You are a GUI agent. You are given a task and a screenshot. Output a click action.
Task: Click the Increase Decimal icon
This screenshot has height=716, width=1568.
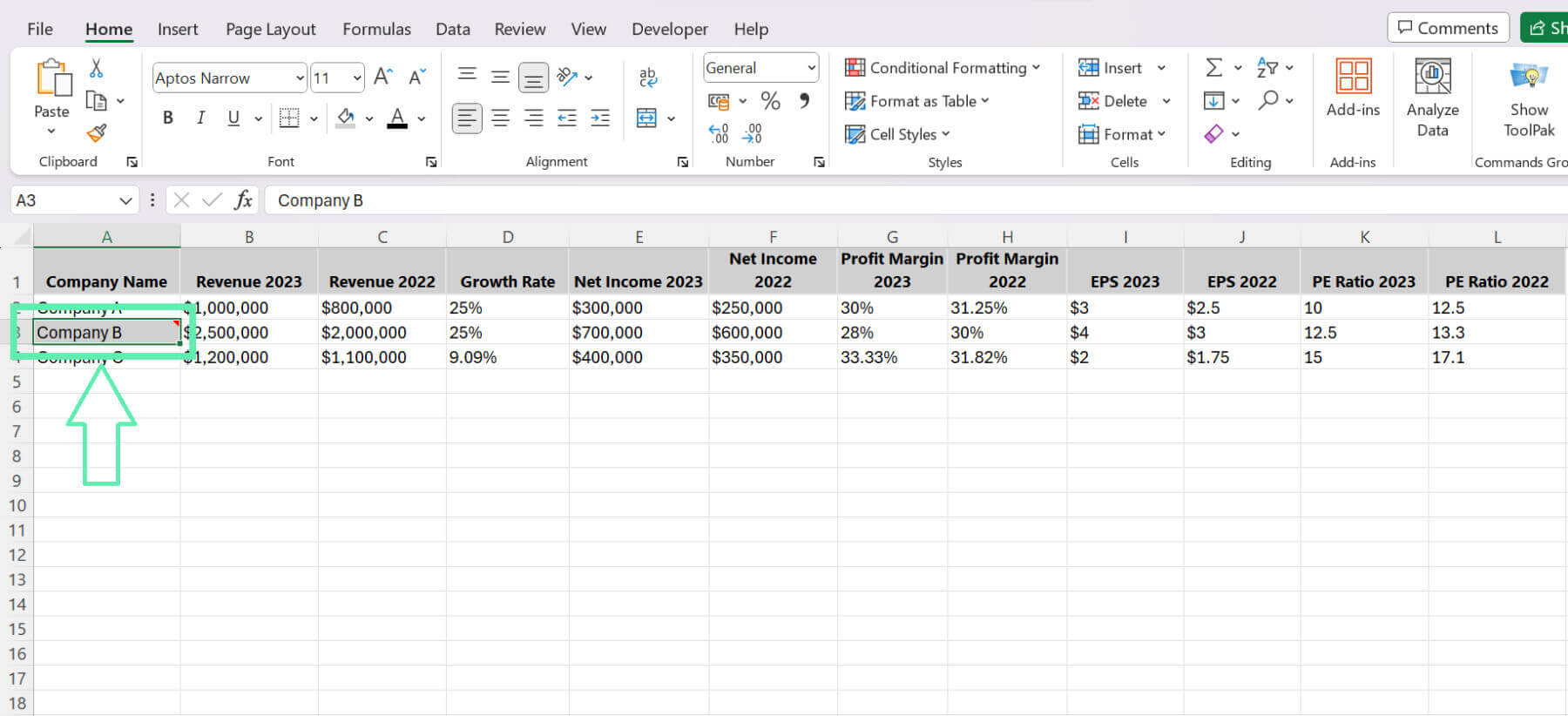coord(719,132)
